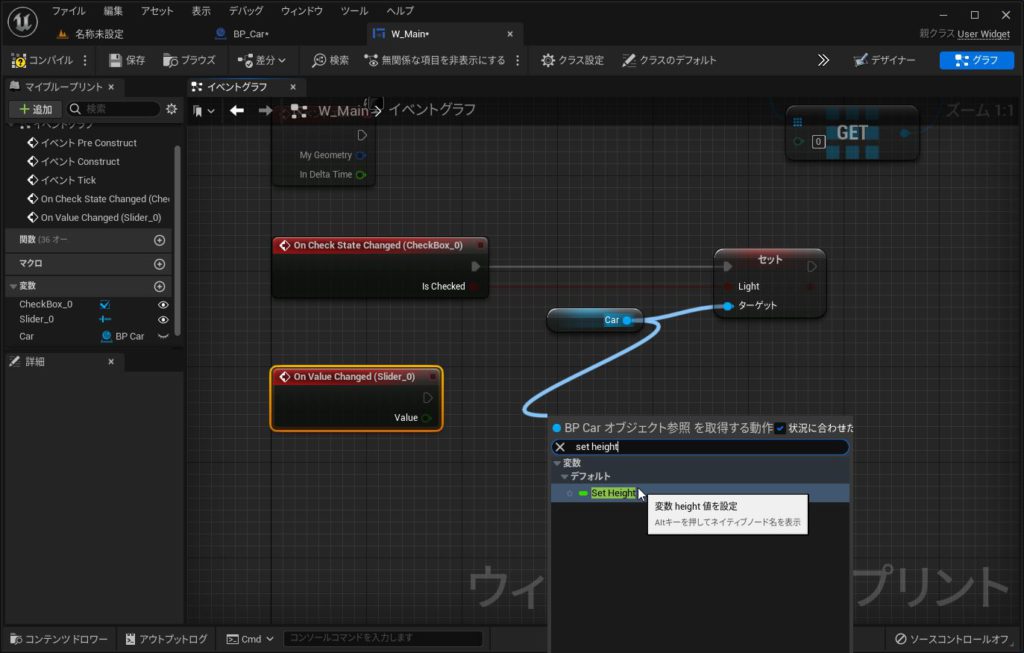Open the User Widget parent class link

pos(984,34)
